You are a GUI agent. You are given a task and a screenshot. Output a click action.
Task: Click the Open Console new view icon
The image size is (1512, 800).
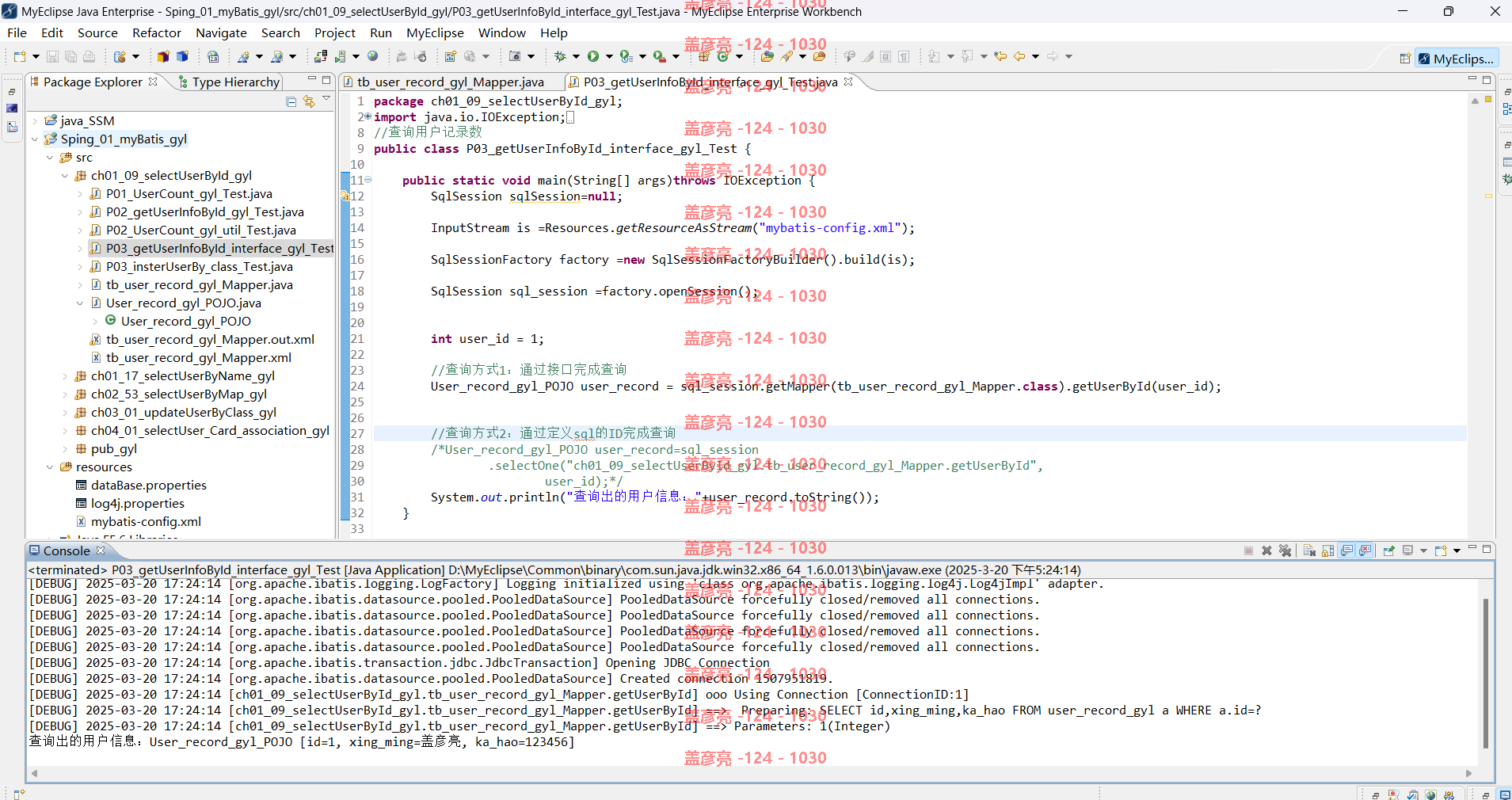point(1440,550)
